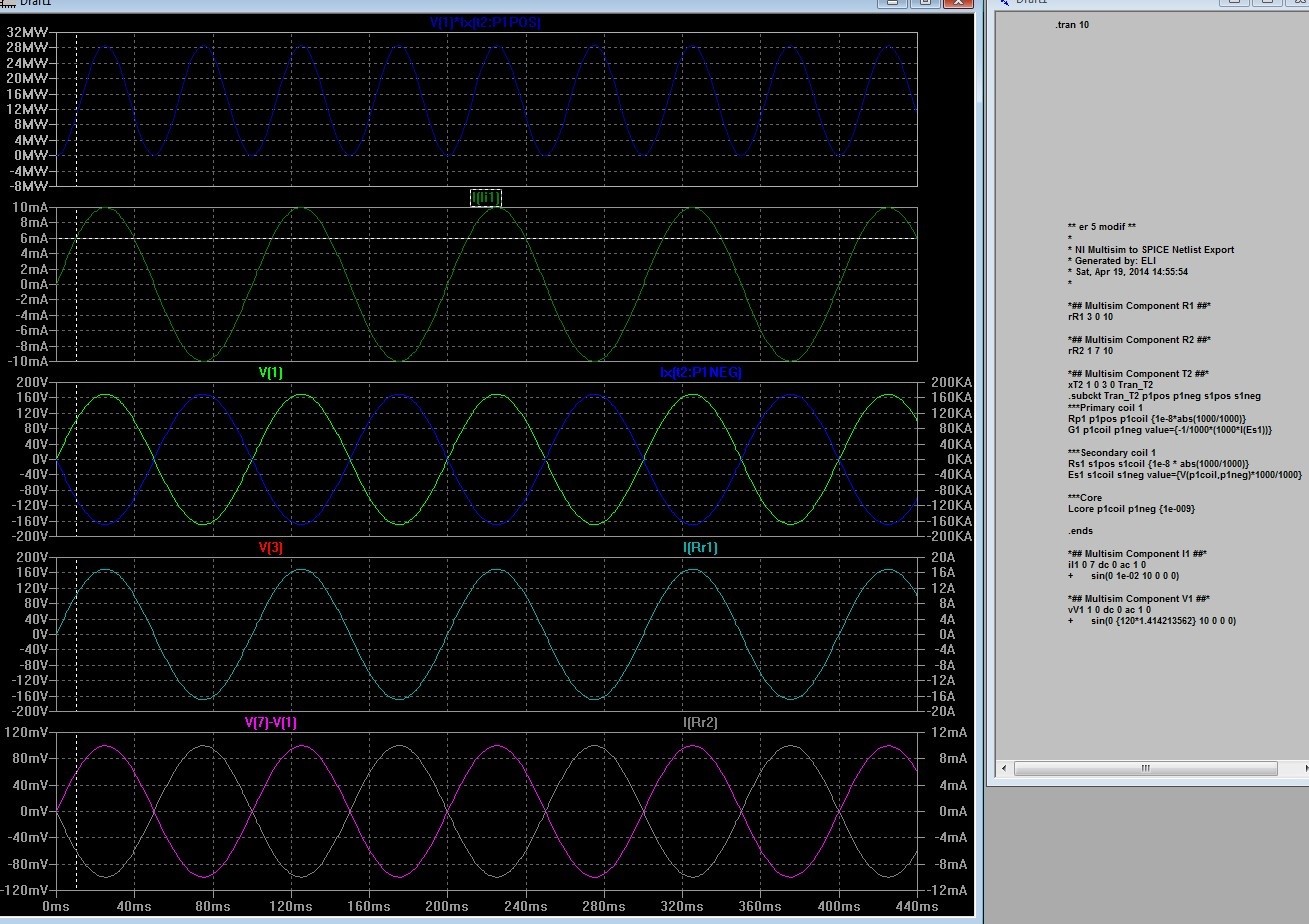Viewport: 1309px width, 924px height.
Task: Click the "rR1 3 0 10" netlist line
Action: click(1090, 317)
